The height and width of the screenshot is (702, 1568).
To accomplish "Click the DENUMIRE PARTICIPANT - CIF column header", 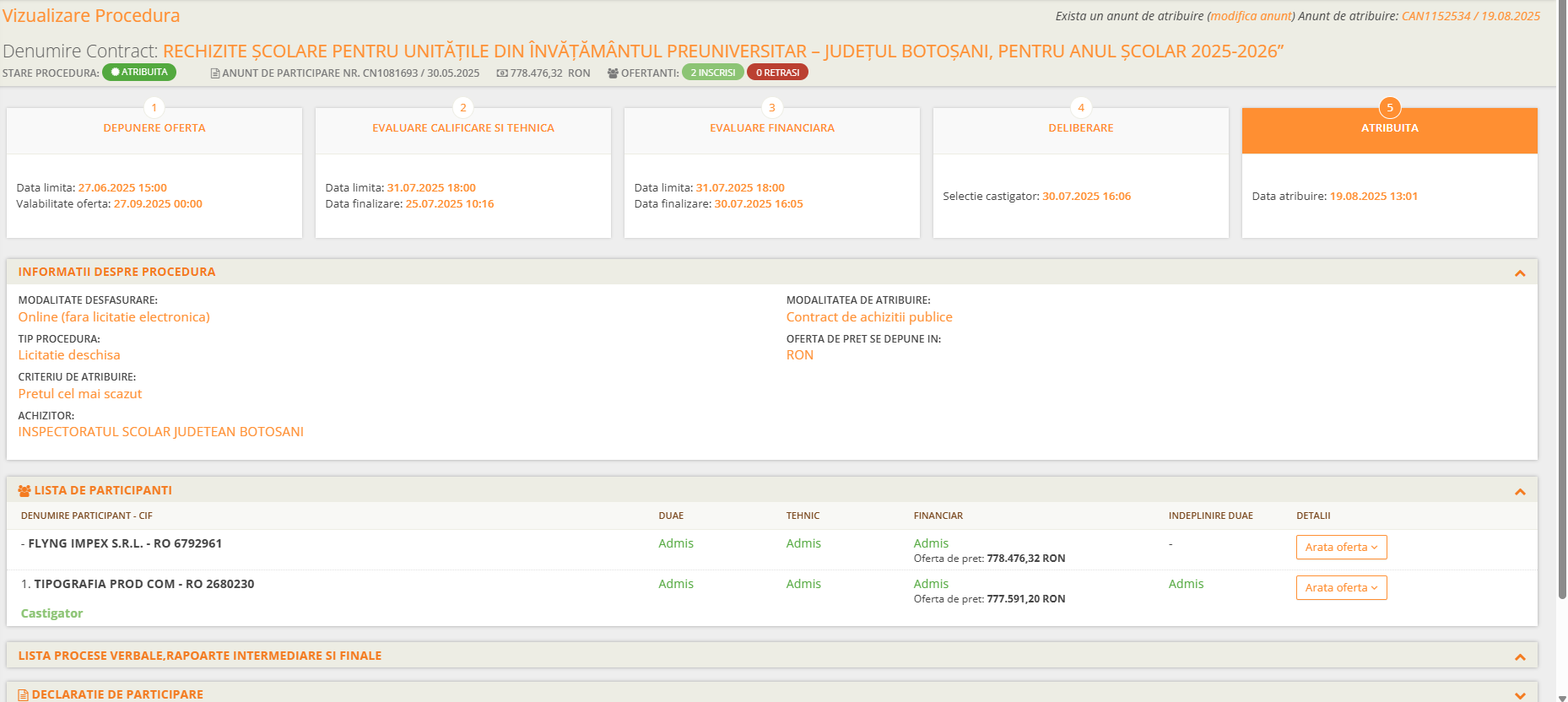I will tap(87, 516).
